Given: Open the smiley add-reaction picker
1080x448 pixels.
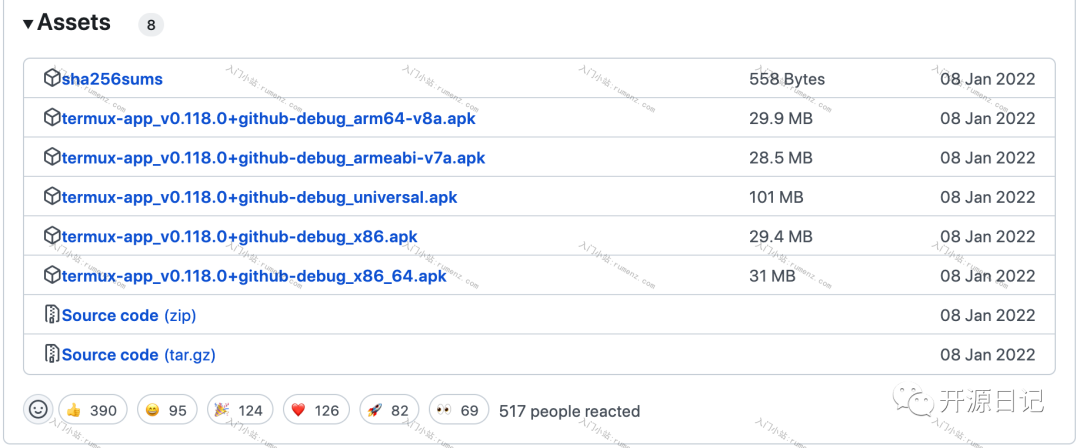Looking at the screenshot, I should 38,409.
